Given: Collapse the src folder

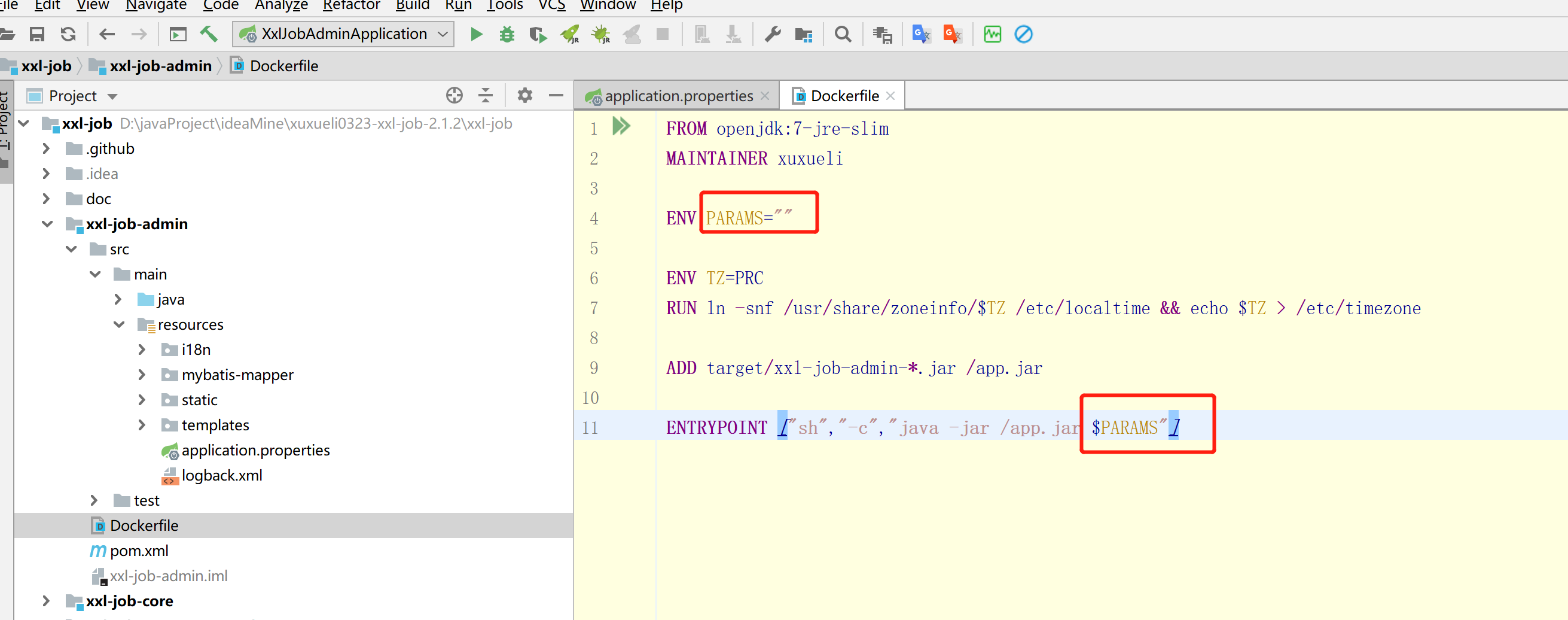Looking at the screenshot, I should point(71,249).
